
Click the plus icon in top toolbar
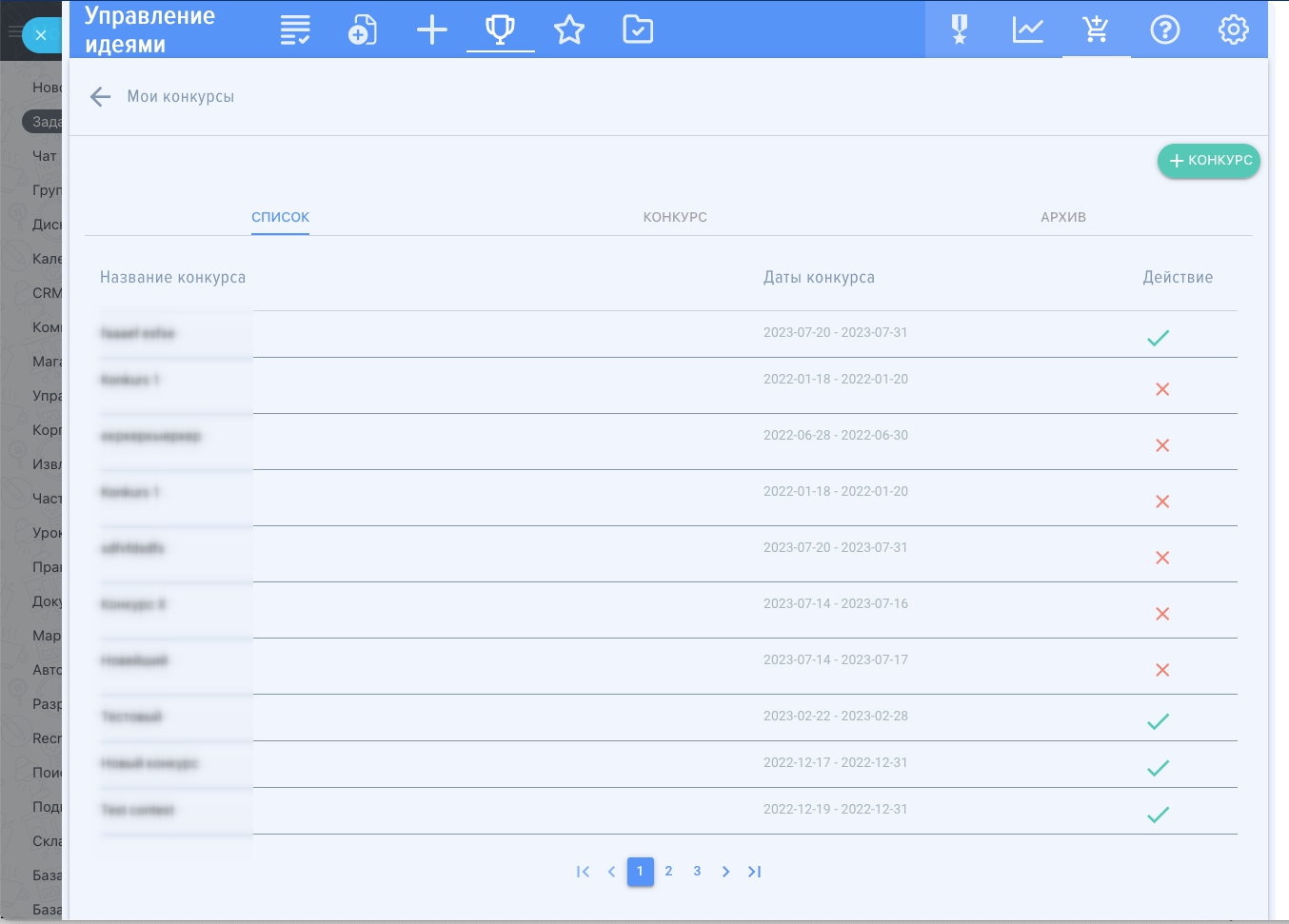click(x=431, y=30)
